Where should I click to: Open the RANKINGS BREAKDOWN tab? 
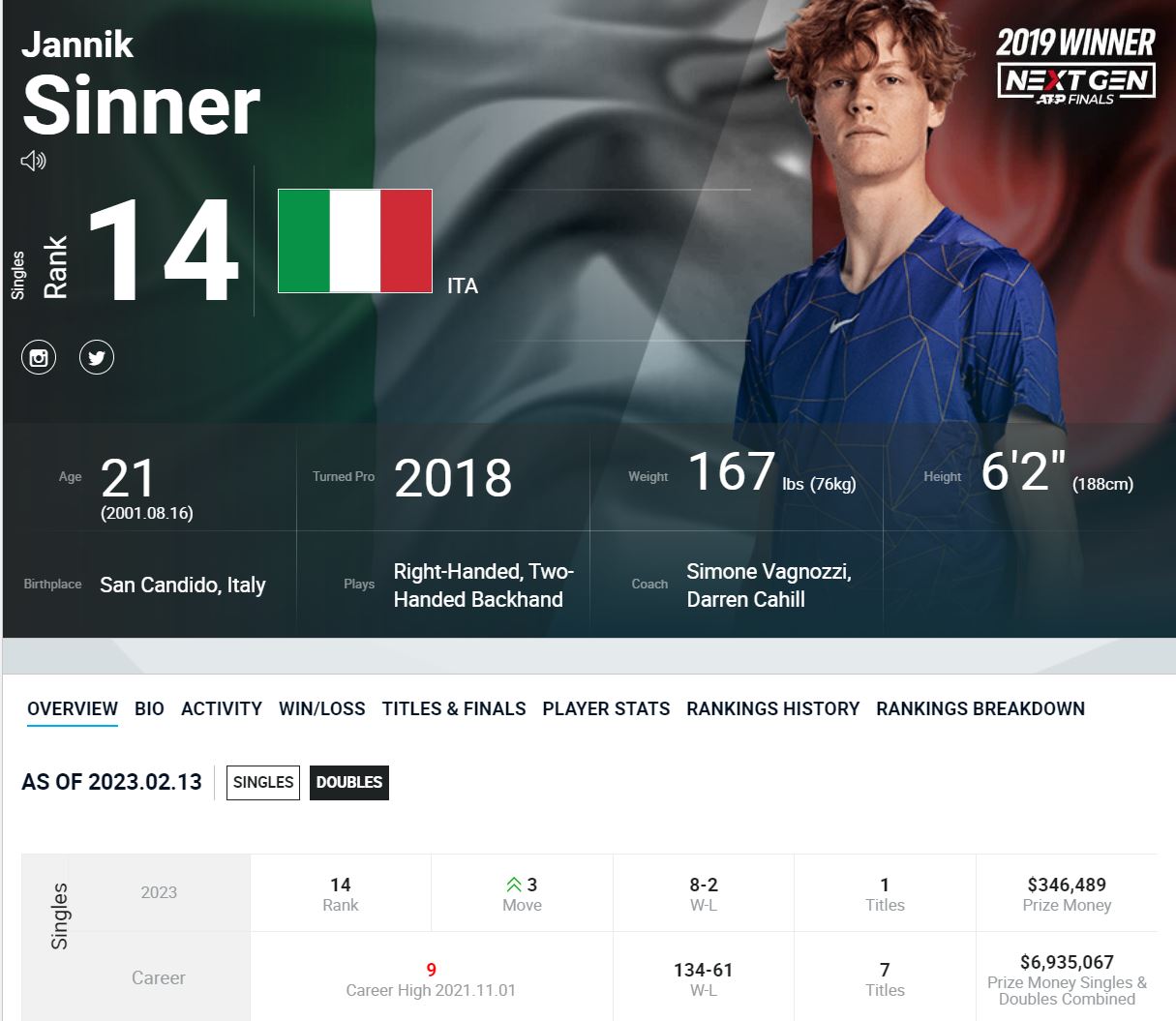pos(980,708)
